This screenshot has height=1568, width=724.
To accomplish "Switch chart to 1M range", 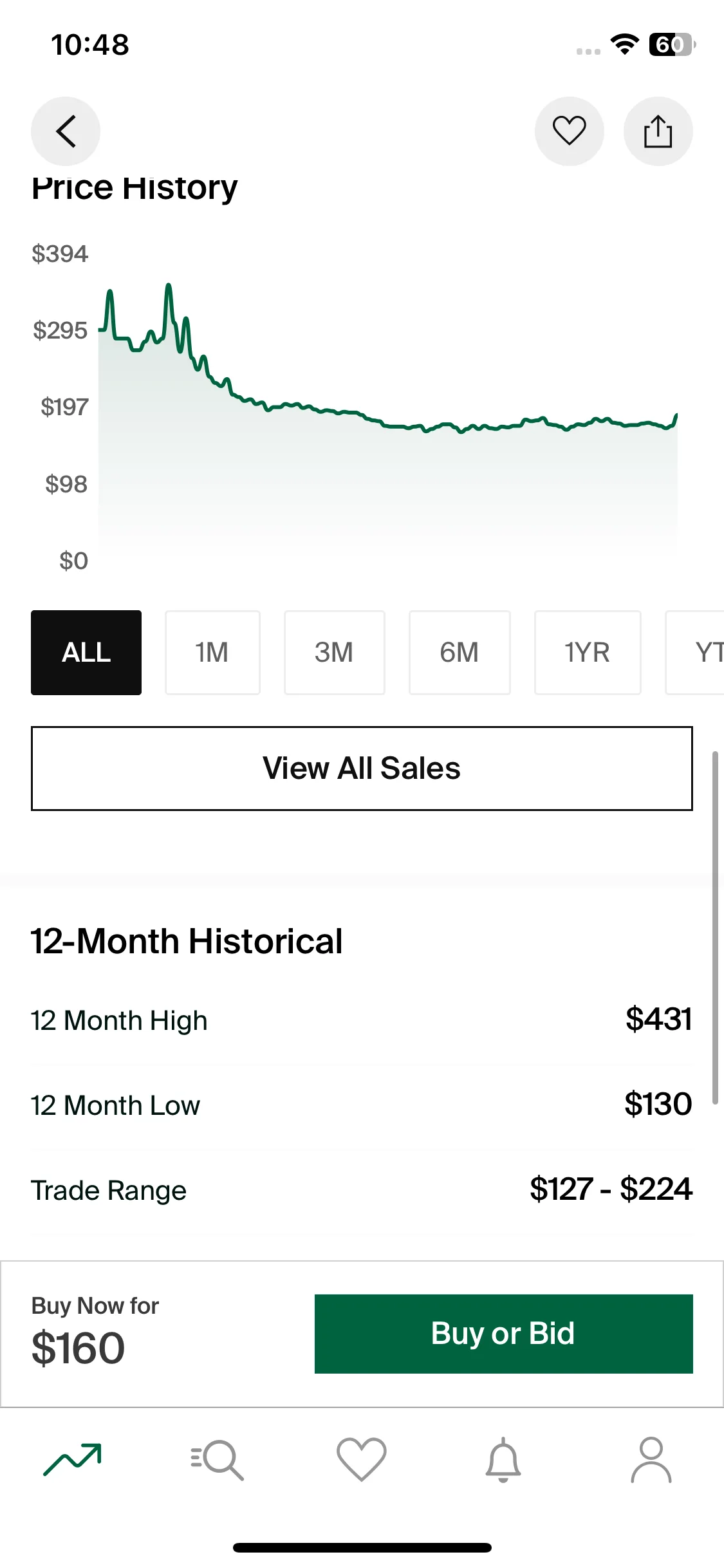I will 212,653.
